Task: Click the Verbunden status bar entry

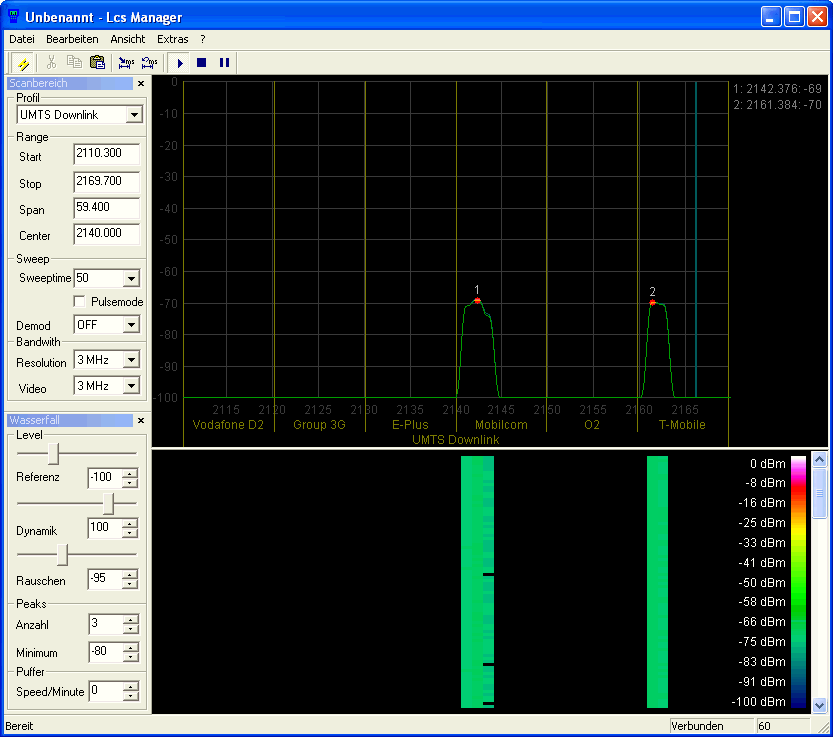Action: pos(712,726)
